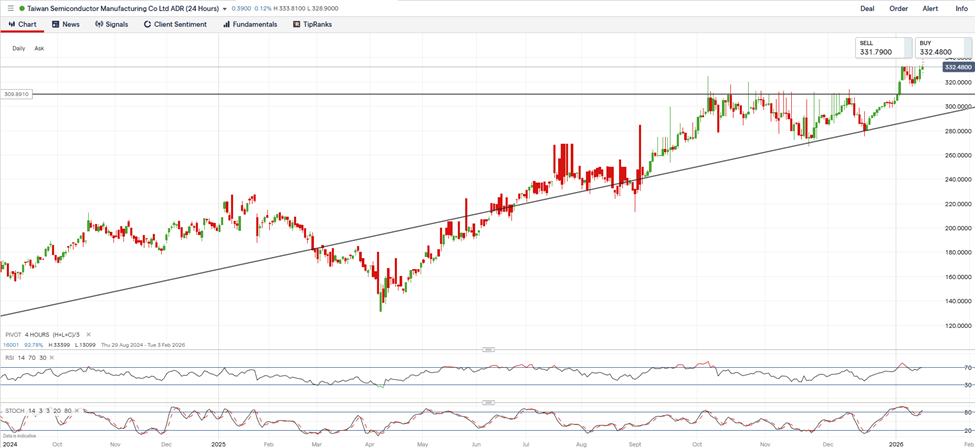The height and width of the screenshot is (448, 975).
Task: Open the Signals tab label
Action: point(117,24)
